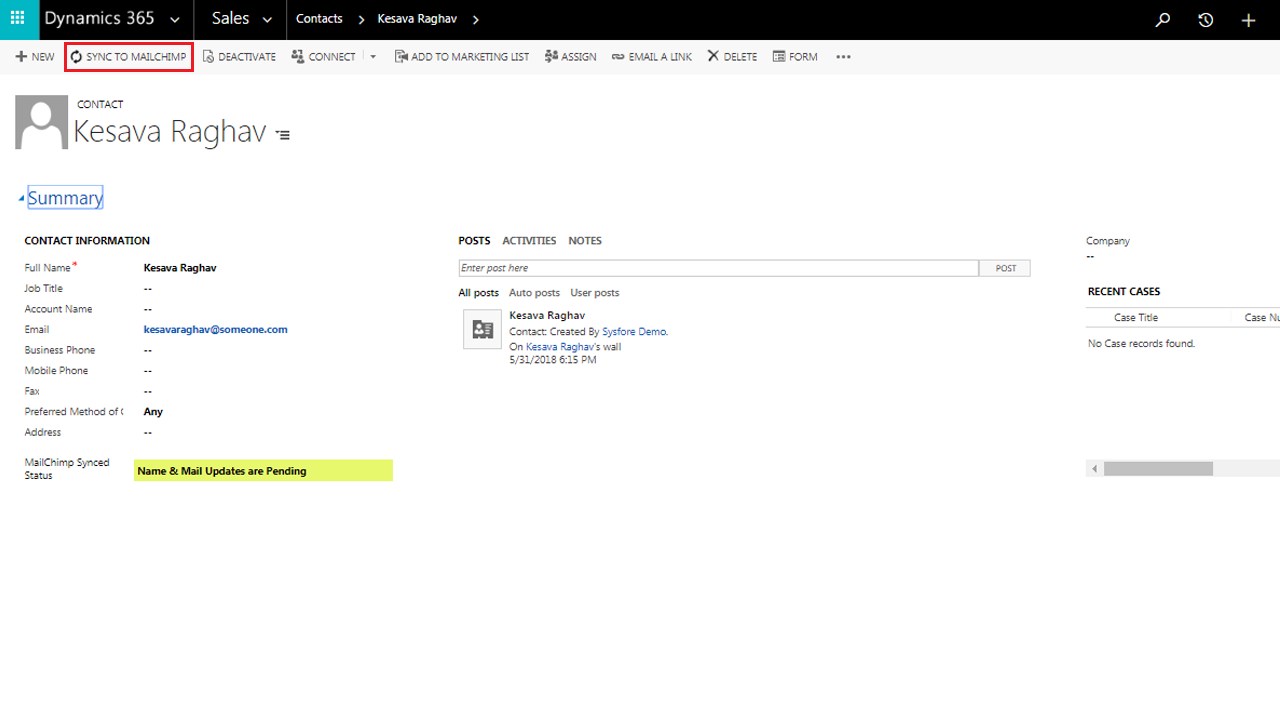Screen dimensions: 1280x720
Task: Expand Contacts breadcrumb chevron
Action: point(360,19)
